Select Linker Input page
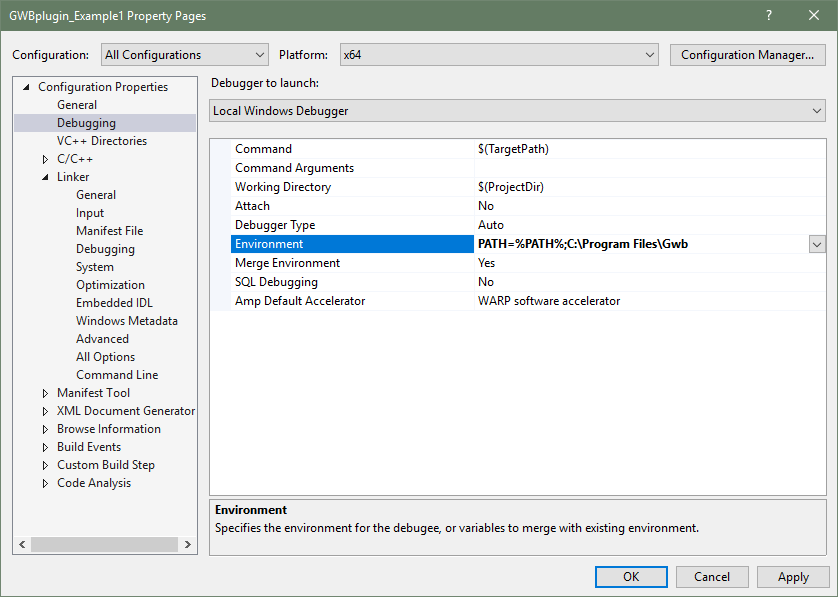This screenshot has height=597, width=838. coord(90,213)
